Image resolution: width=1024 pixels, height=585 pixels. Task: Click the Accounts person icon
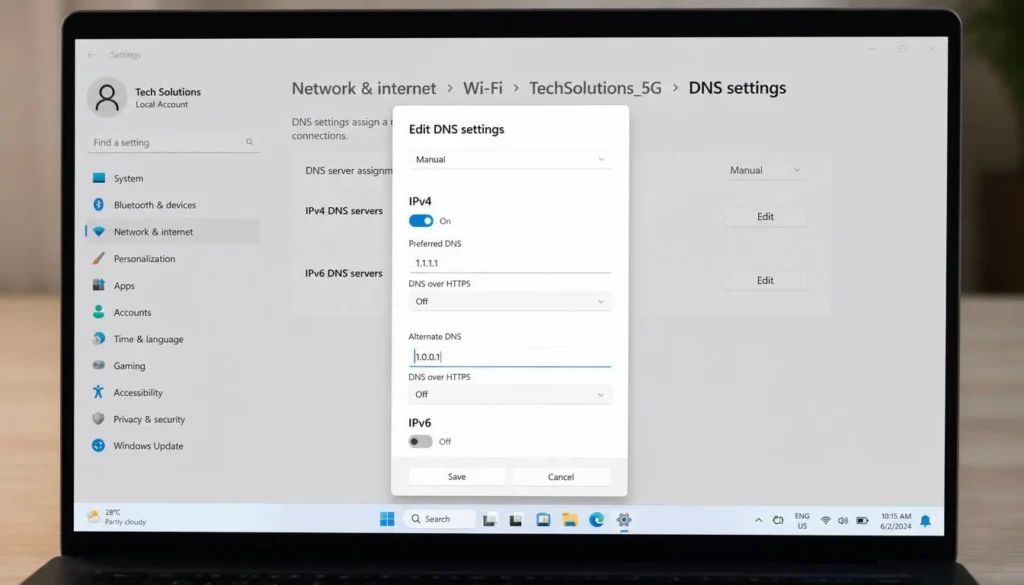(99, 311)
